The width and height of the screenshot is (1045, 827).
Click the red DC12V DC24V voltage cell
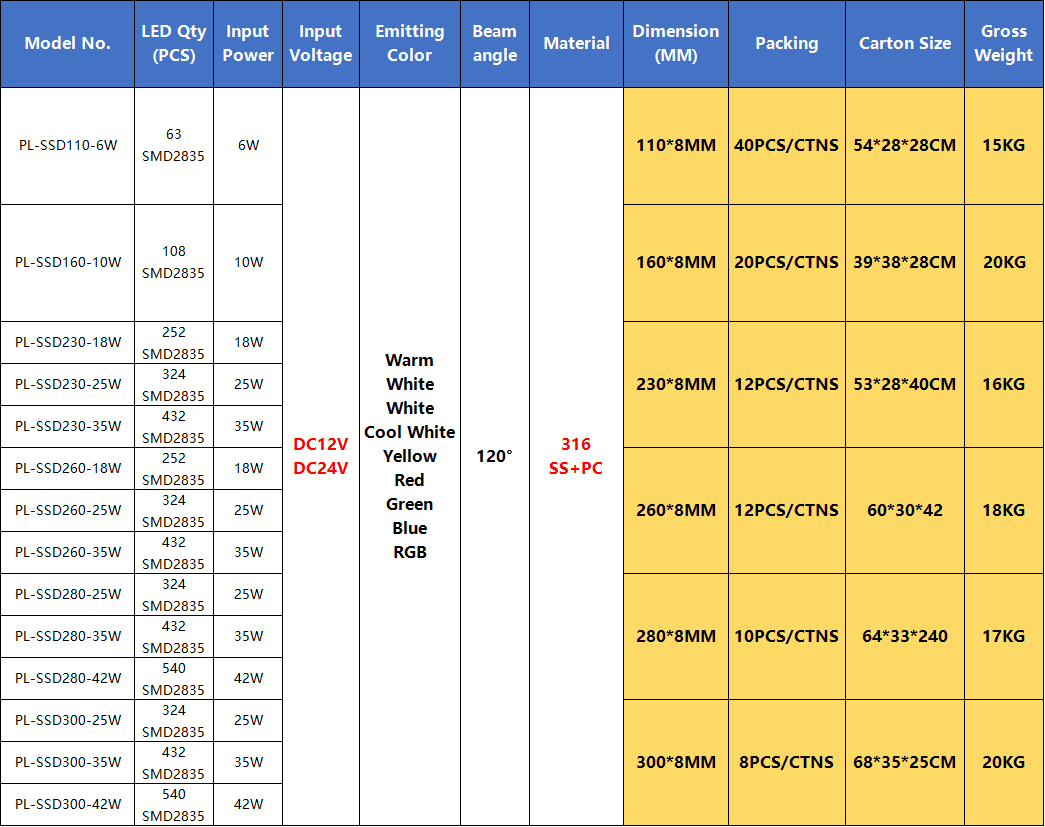pyautogui.click(x=320, y=456)
